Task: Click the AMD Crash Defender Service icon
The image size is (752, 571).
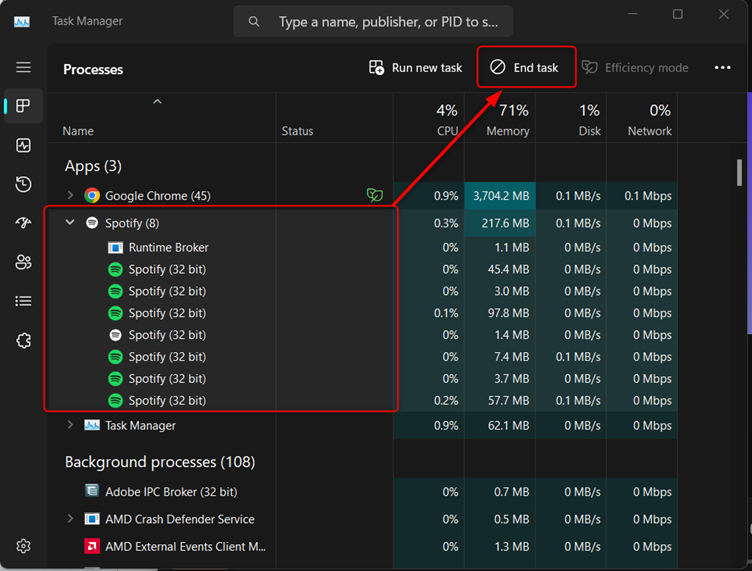Action: [92, 519]
